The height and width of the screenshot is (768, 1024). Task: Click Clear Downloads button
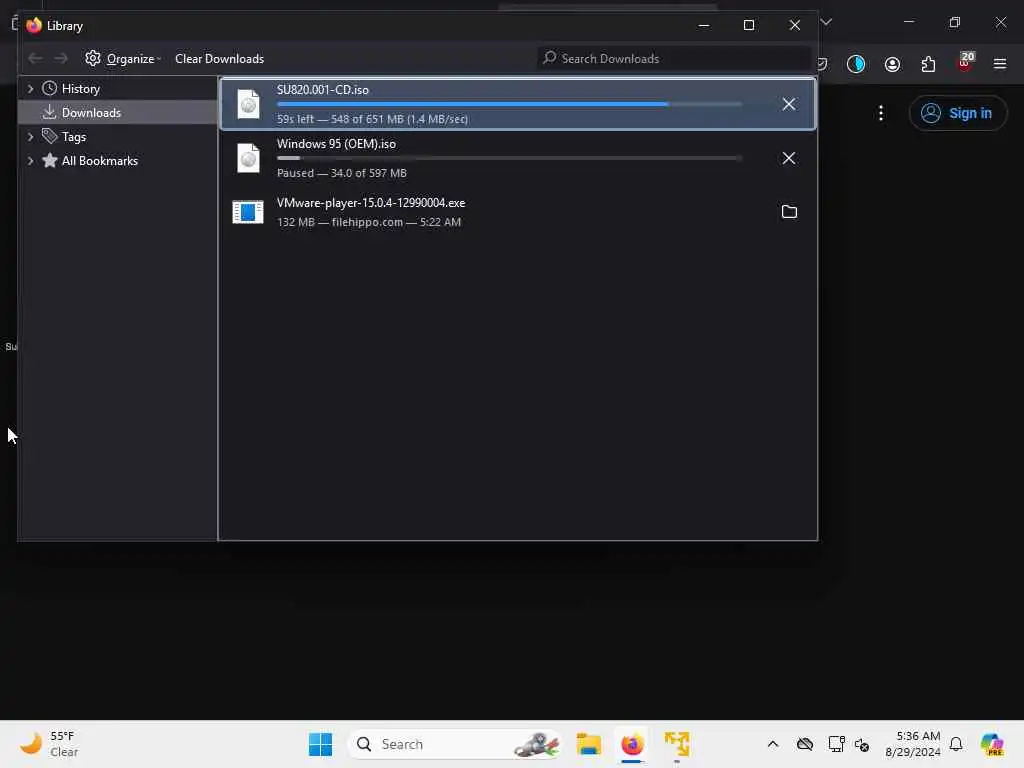pos(219,59)
